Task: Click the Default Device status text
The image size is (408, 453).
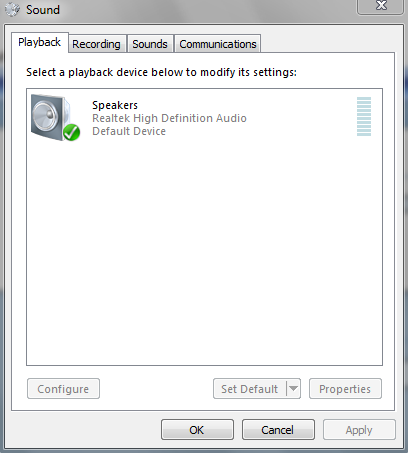Action: tap(129, 131)
